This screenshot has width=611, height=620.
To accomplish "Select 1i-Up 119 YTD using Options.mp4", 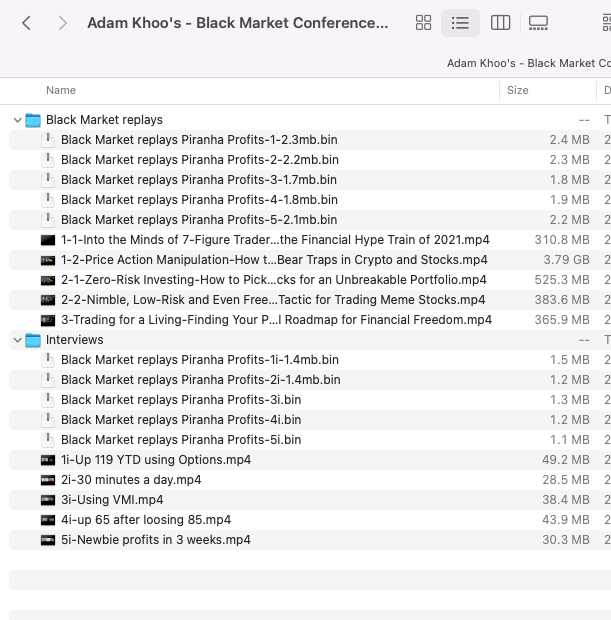I will 310,460.
